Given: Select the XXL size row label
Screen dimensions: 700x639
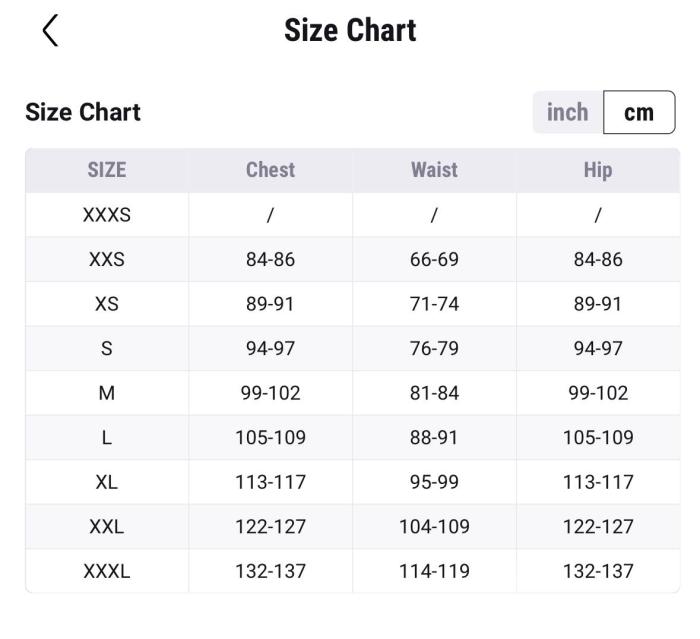Looking at the screenshot, I should pos(107,527).
